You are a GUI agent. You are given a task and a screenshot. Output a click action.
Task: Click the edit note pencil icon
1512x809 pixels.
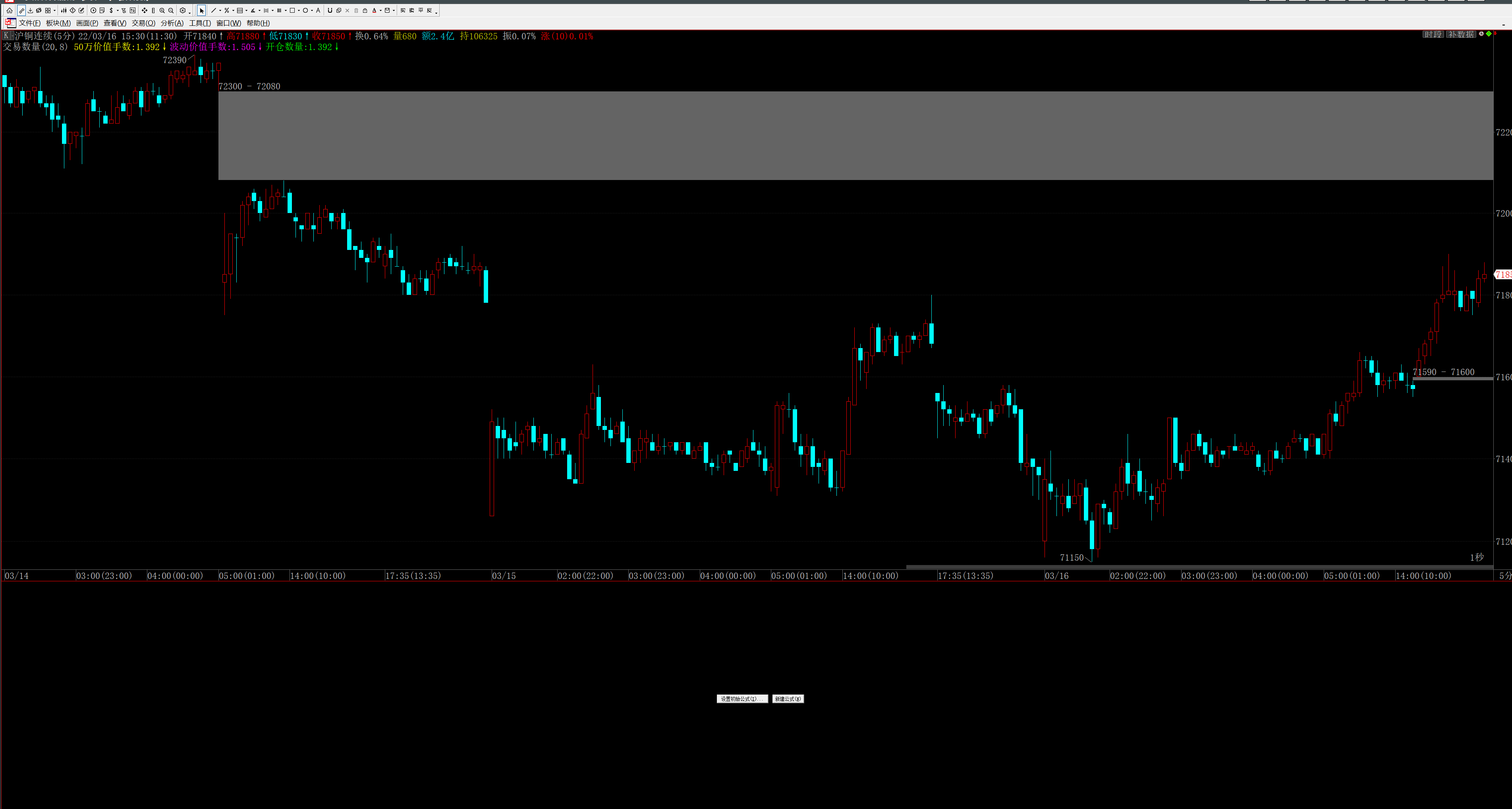pos(81,11)
